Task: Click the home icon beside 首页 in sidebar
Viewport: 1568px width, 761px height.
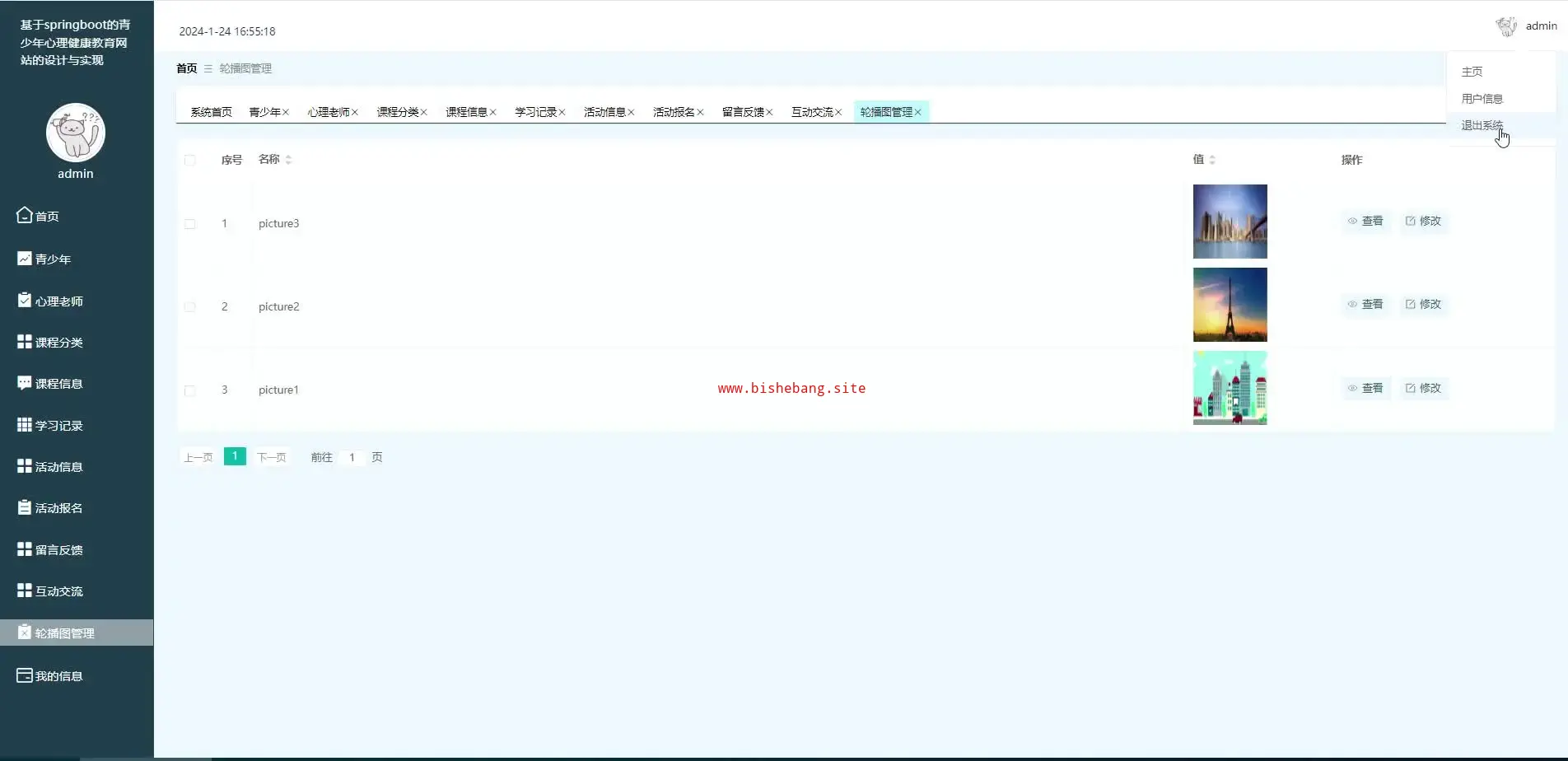Action: pyautogui.click(x=25, y=215)
